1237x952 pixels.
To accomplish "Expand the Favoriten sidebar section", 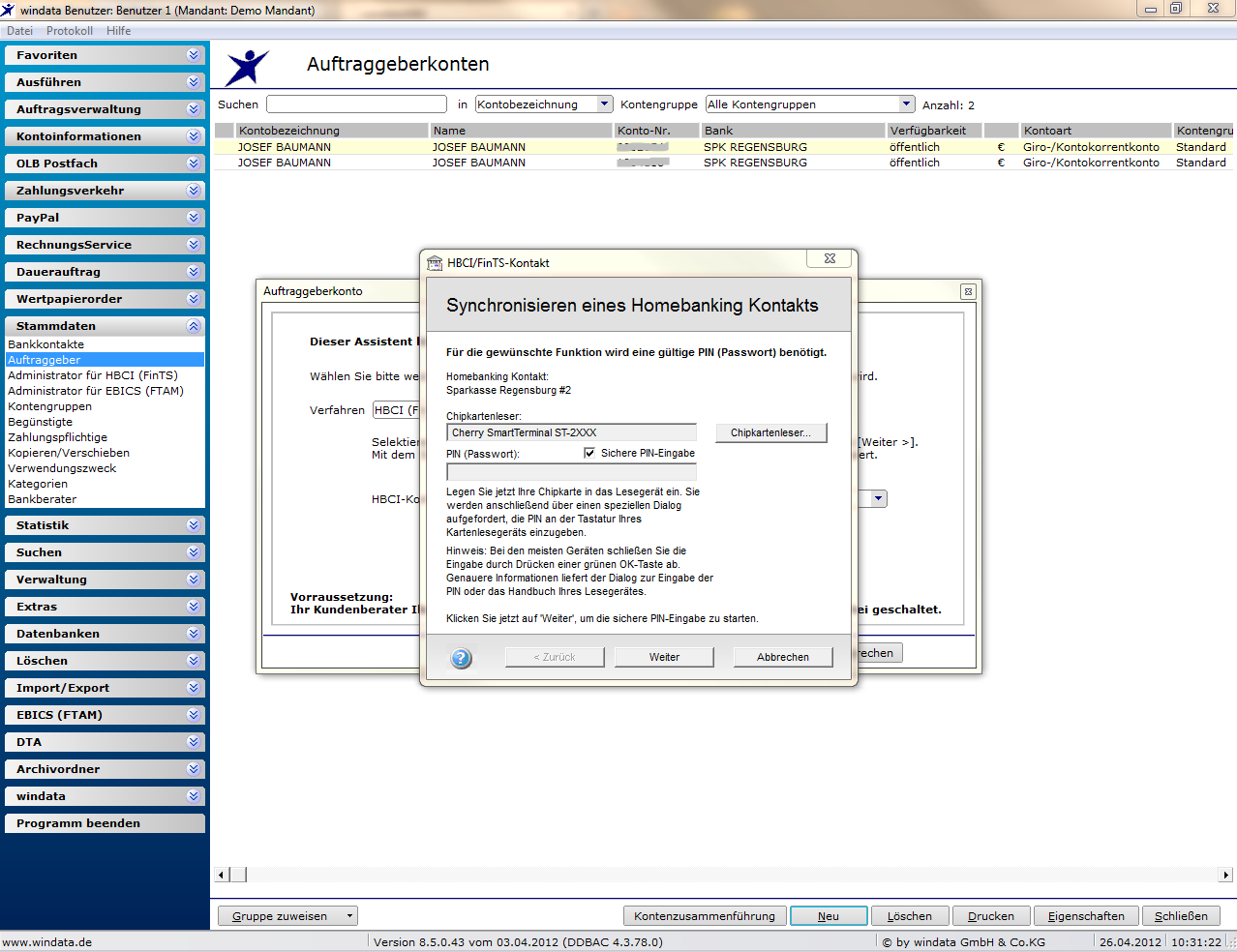I will (x=106, y=55).
